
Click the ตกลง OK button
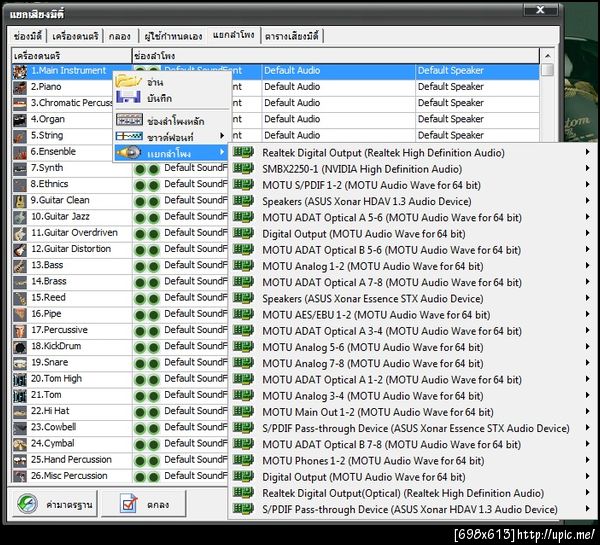click(x=144, y=504)
